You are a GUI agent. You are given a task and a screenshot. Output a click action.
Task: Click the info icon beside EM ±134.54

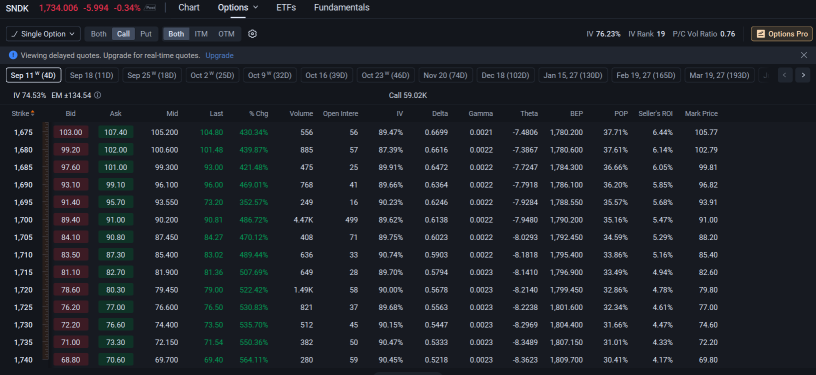pos(98,95)
